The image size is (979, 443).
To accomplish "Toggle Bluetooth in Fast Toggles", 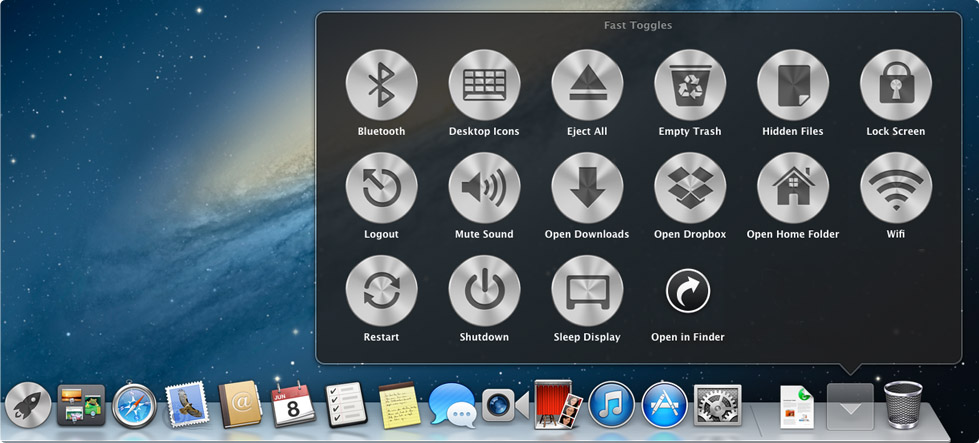I will (381, 86).
